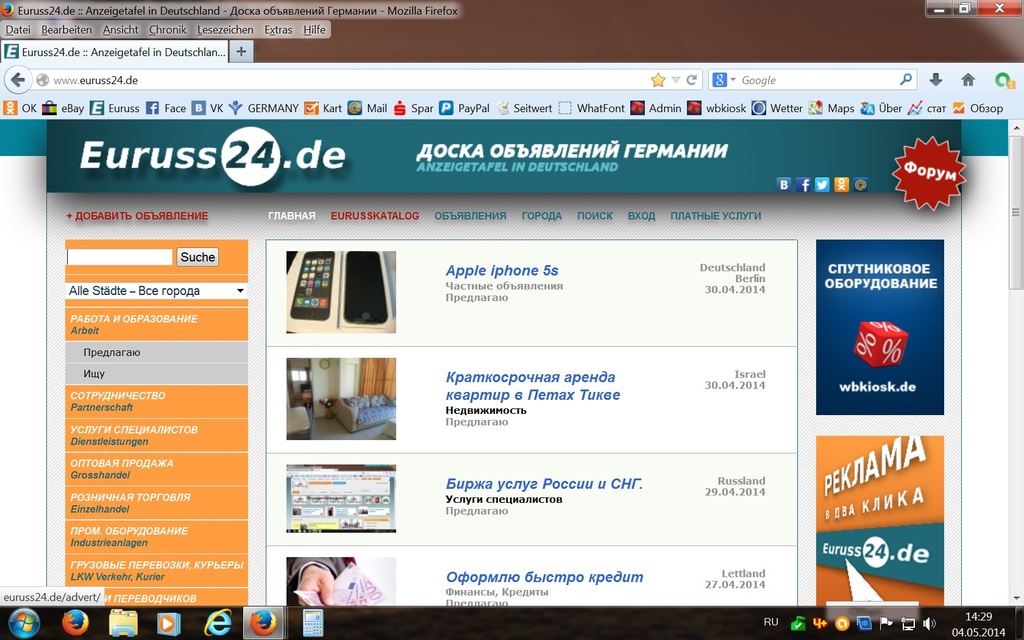Go back with the browser back arrow

18,80
